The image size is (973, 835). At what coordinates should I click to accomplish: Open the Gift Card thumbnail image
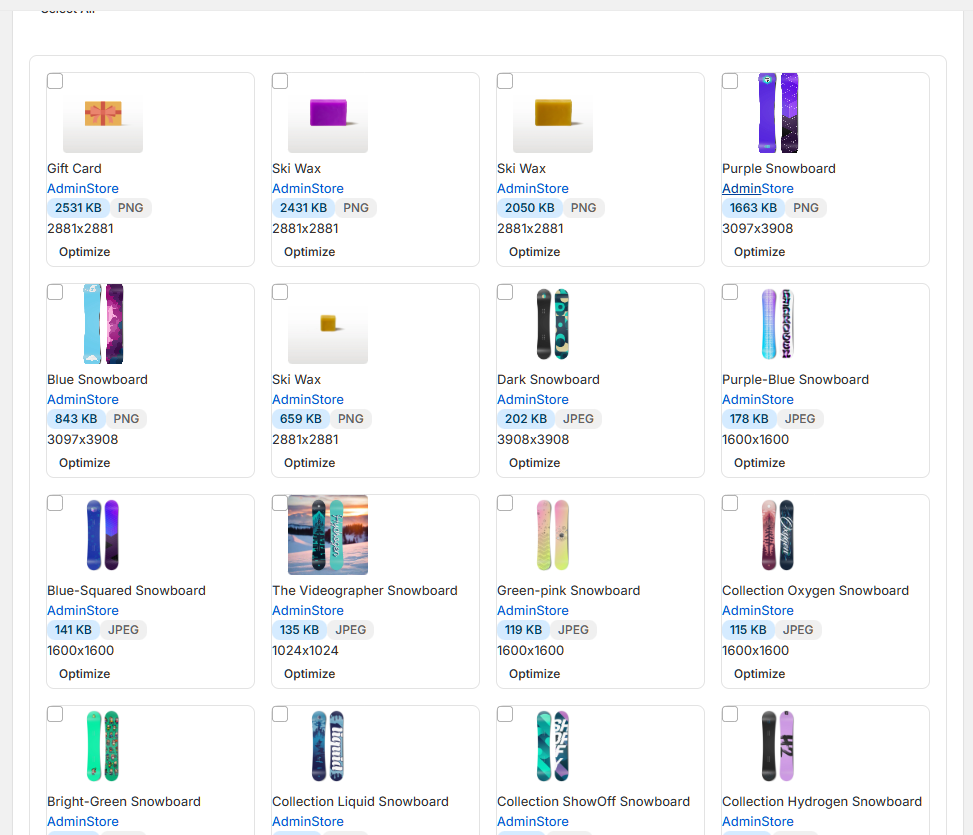pos(103,113)
